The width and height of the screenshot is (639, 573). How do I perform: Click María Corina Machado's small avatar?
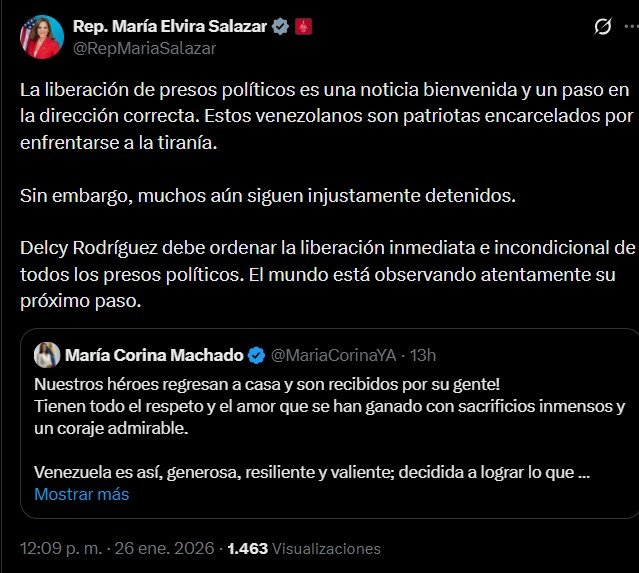(x=47, y=354)
